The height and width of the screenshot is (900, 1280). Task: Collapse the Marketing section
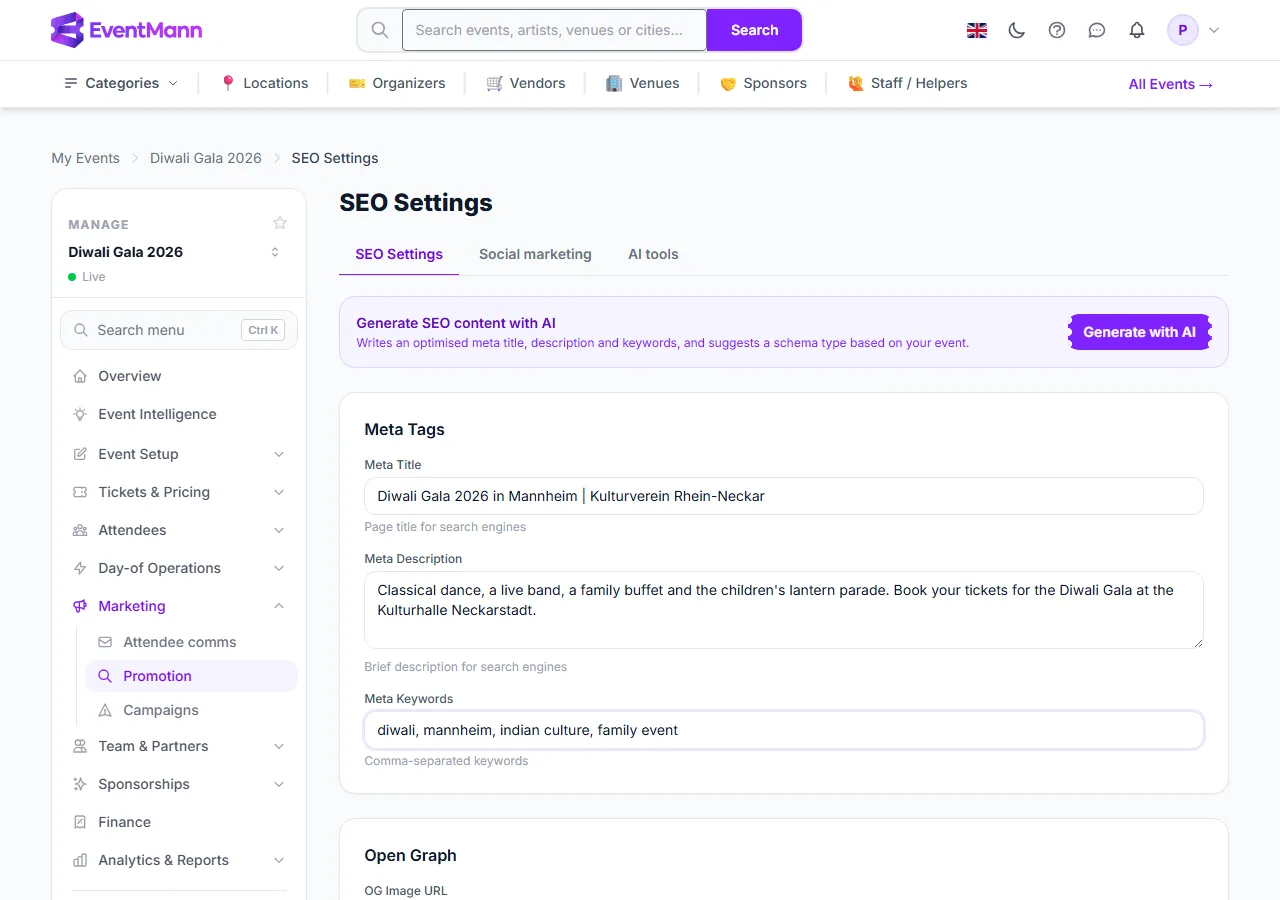(x=179, y=606)
